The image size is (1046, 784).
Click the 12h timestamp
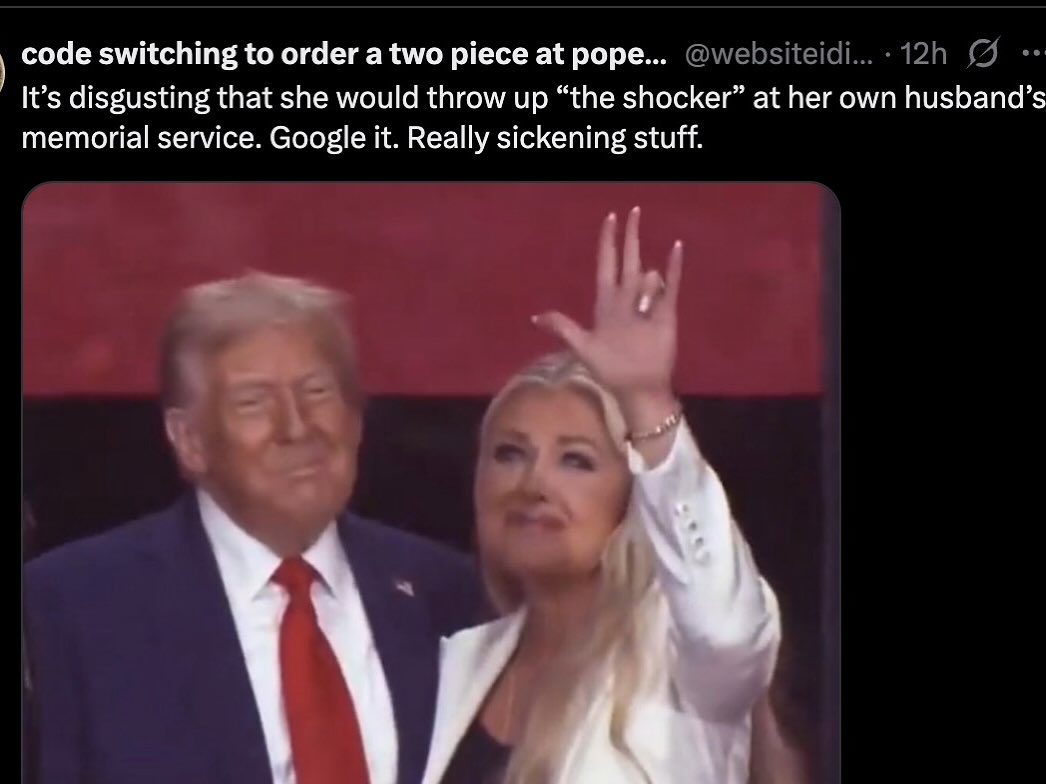pyautogui.click(x=923, y=53)
